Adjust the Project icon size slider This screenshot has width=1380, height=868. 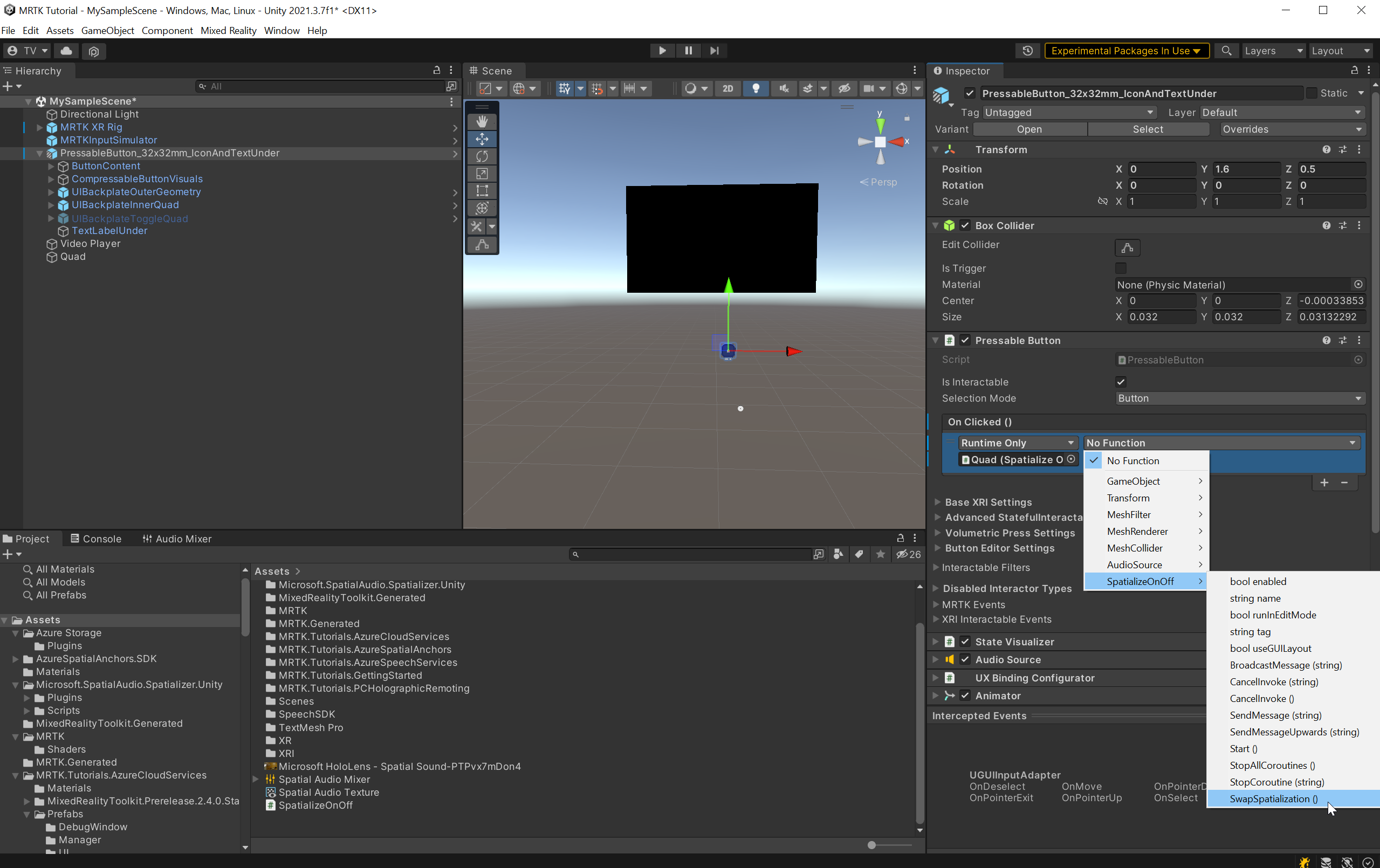click(871, 844)
